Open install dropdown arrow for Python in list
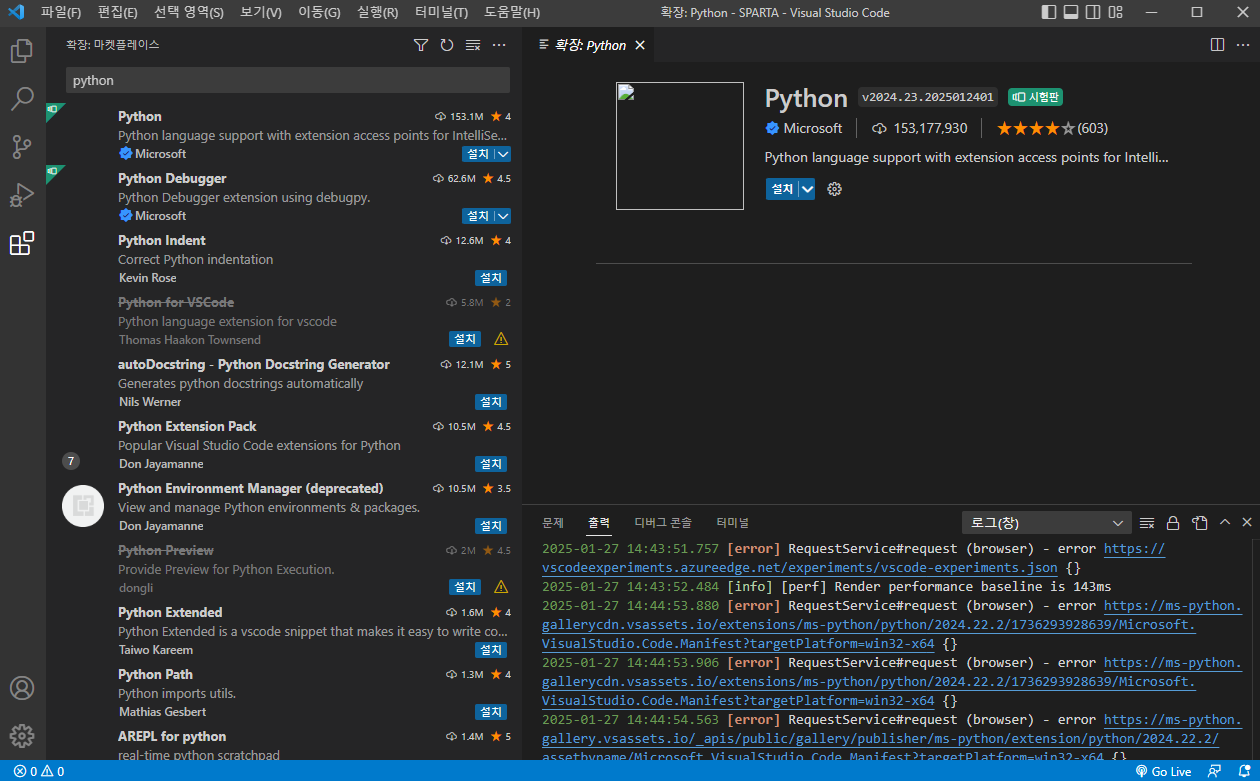 503,154
